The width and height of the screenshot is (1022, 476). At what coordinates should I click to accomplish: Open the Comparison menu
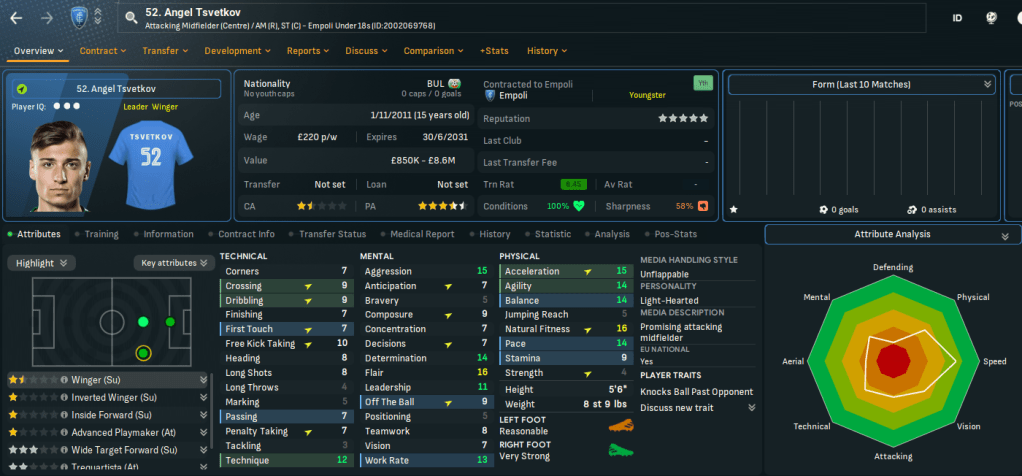432,50
